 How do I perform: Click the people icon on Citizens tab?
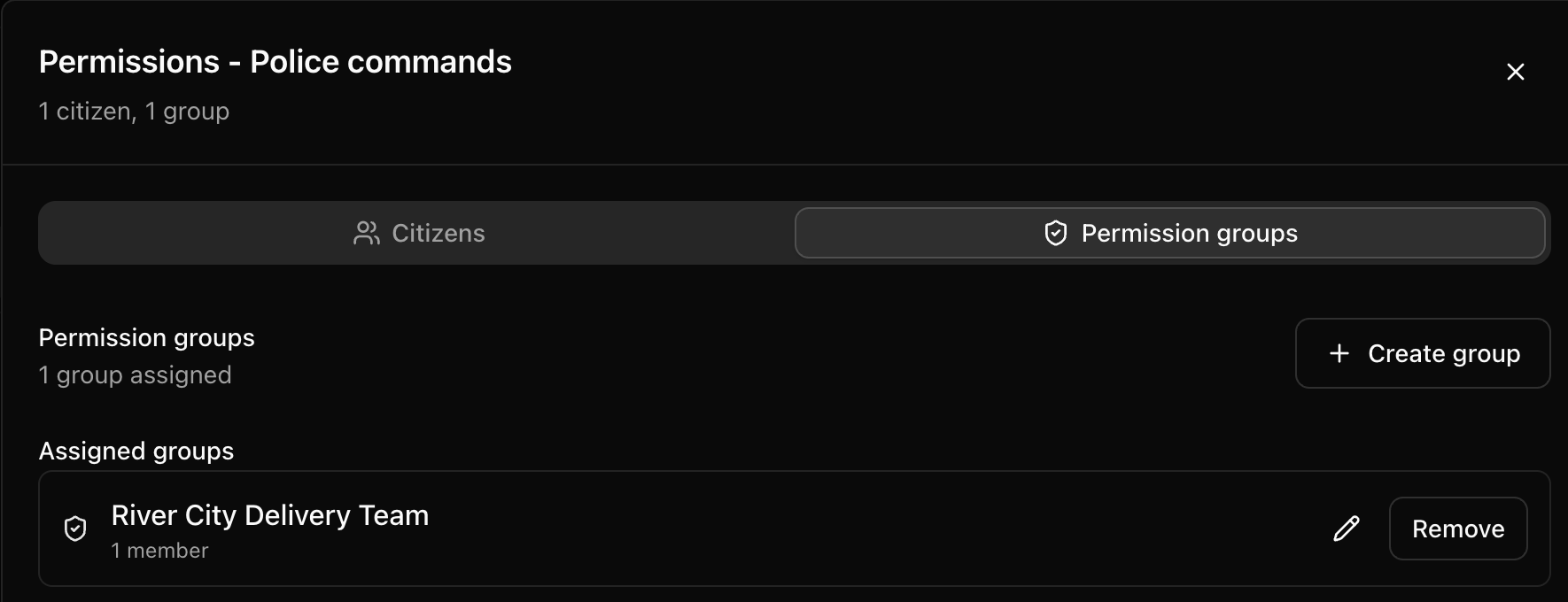pos(366,233)
